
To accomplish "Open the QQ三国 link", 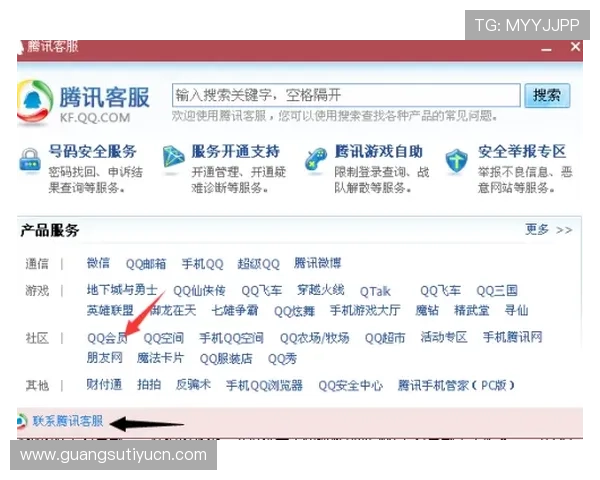I will coord(497,291).
